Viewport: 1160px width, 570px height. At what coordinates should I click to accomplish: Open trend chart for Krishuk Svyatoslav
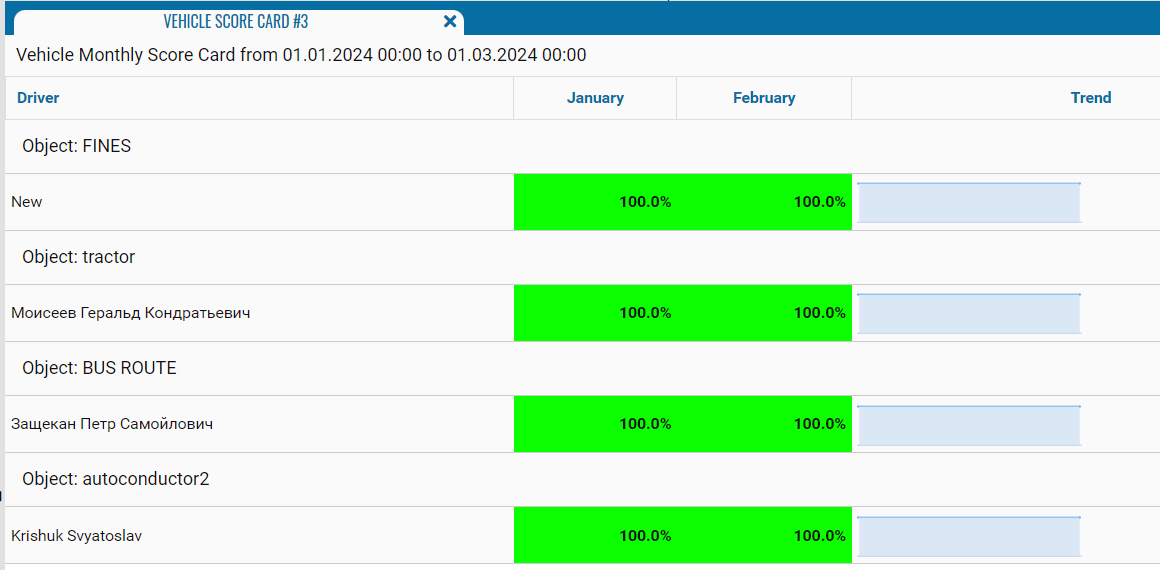[x=969, y=536]
